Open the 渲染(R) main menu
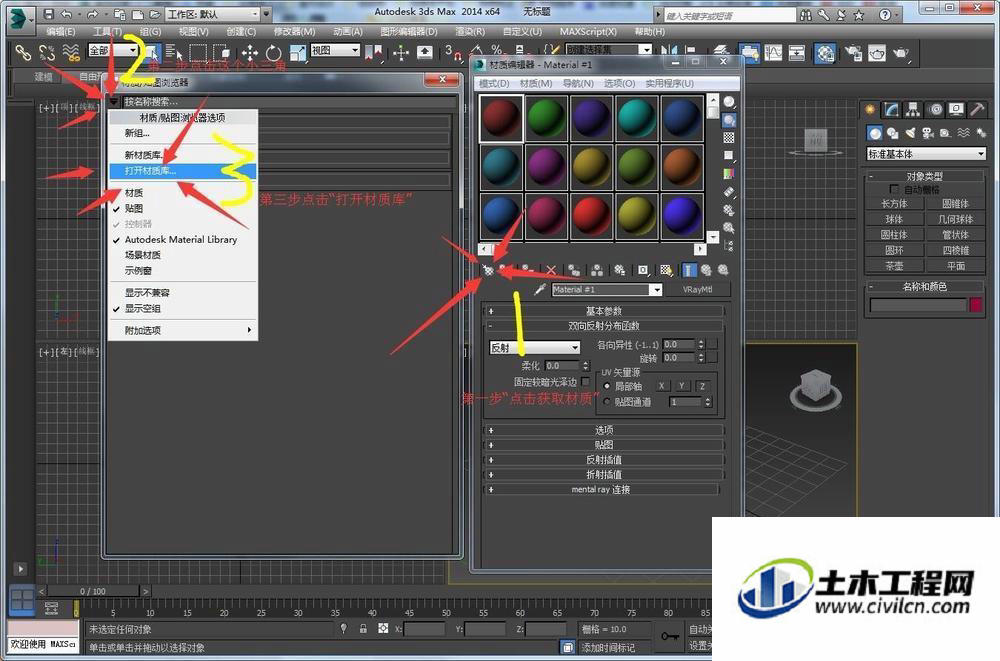The height and width of the screenshot is (661, 1000). click(x=470, y=31)
